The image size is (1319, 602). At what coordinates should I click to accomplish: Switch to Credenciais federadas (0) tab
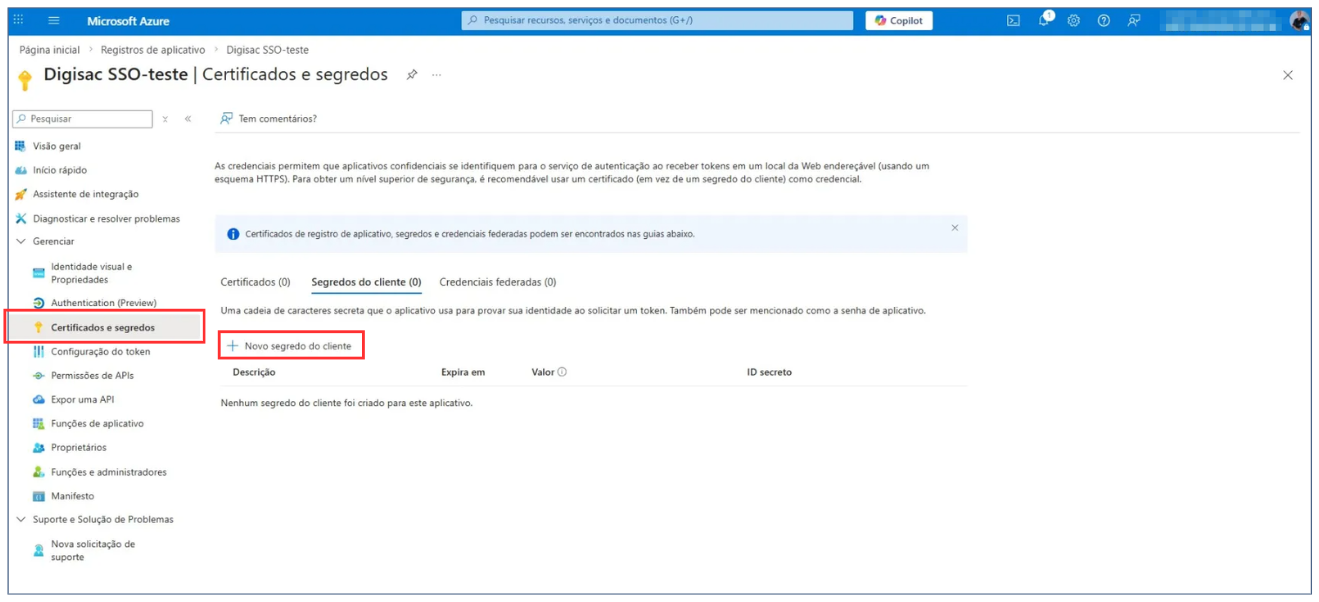497,282
